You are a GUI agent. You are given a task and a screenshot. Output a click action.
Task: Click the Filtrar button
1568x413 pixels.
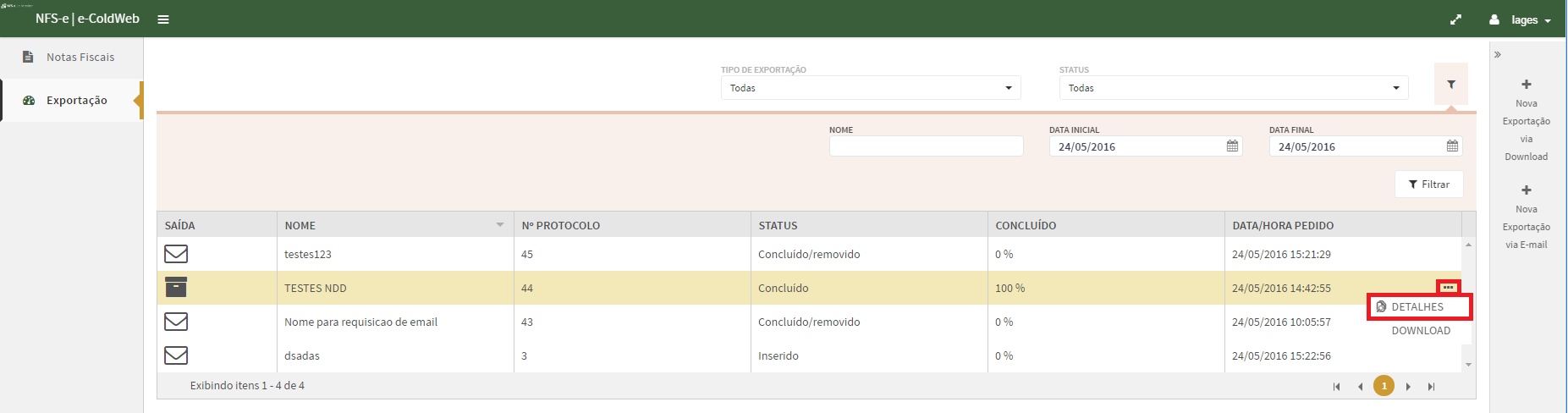click(x=1428, y=184)
